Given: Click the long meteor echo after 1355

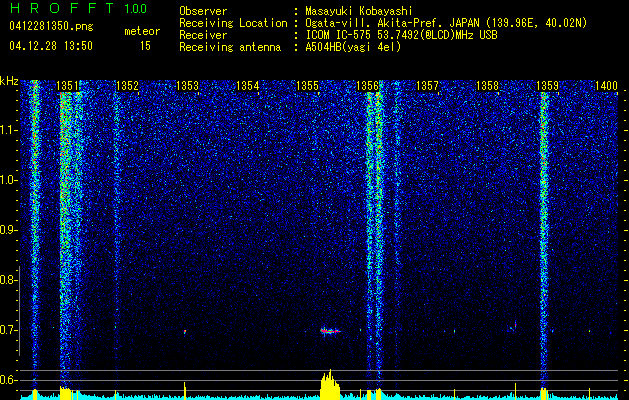Looking at the screenshot, I should [x=330, y=331].
